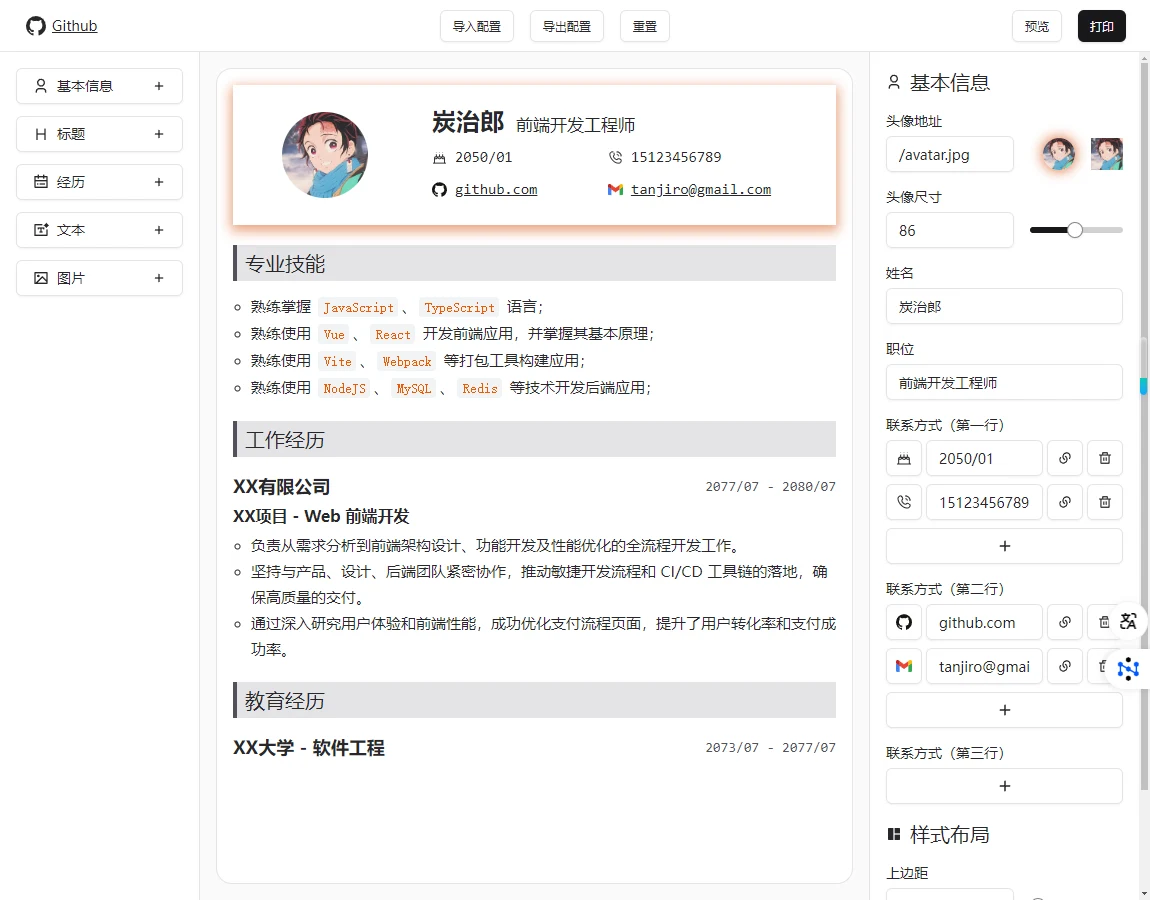The height and width of the screenshot is (900, 1150).
Task: Click the 15123456789 contact input
Action: point(984,502)
